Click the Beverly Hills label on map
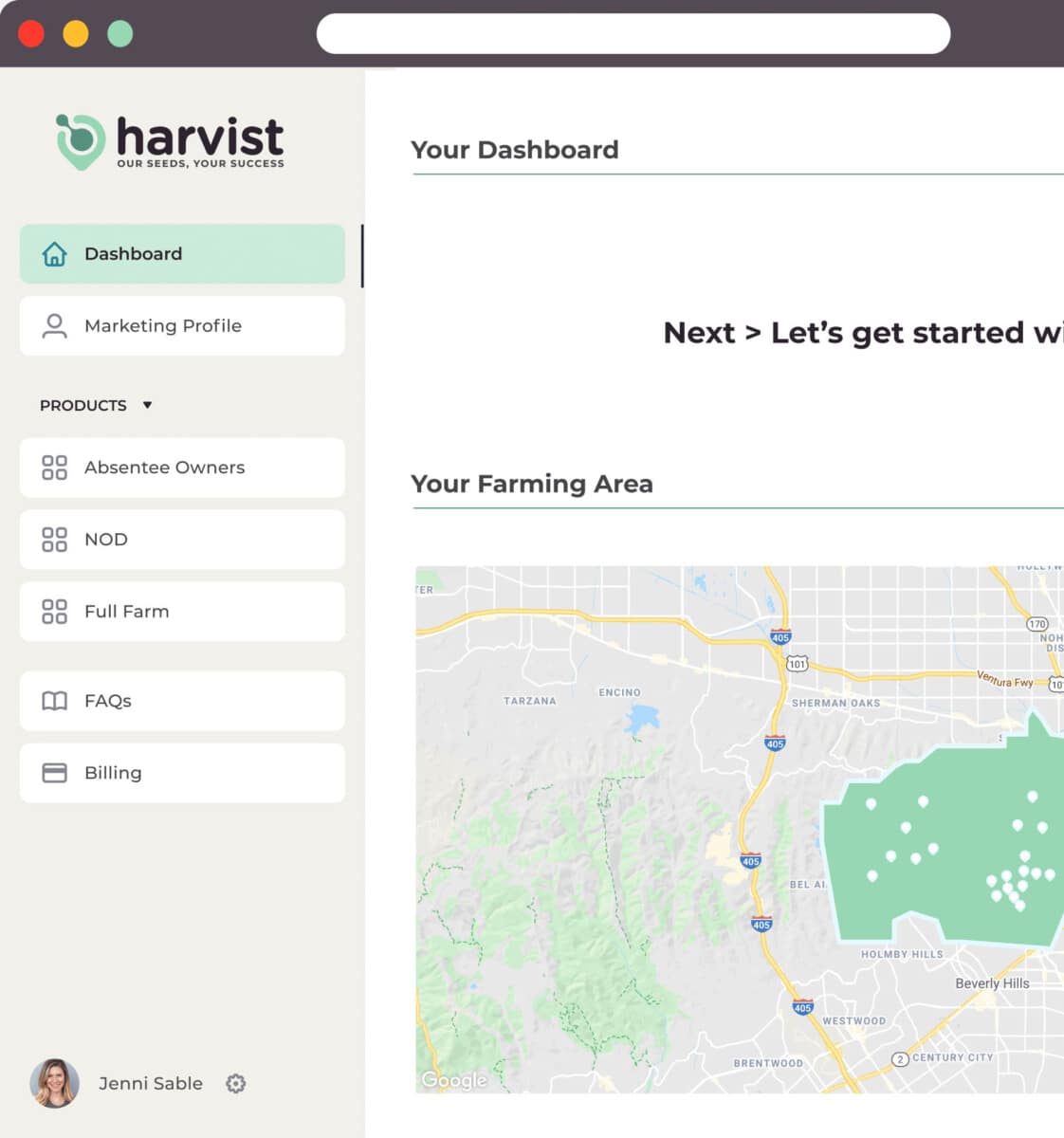Image resolution: width=1064 pixels, height=1138 pixels. [992, 983]
